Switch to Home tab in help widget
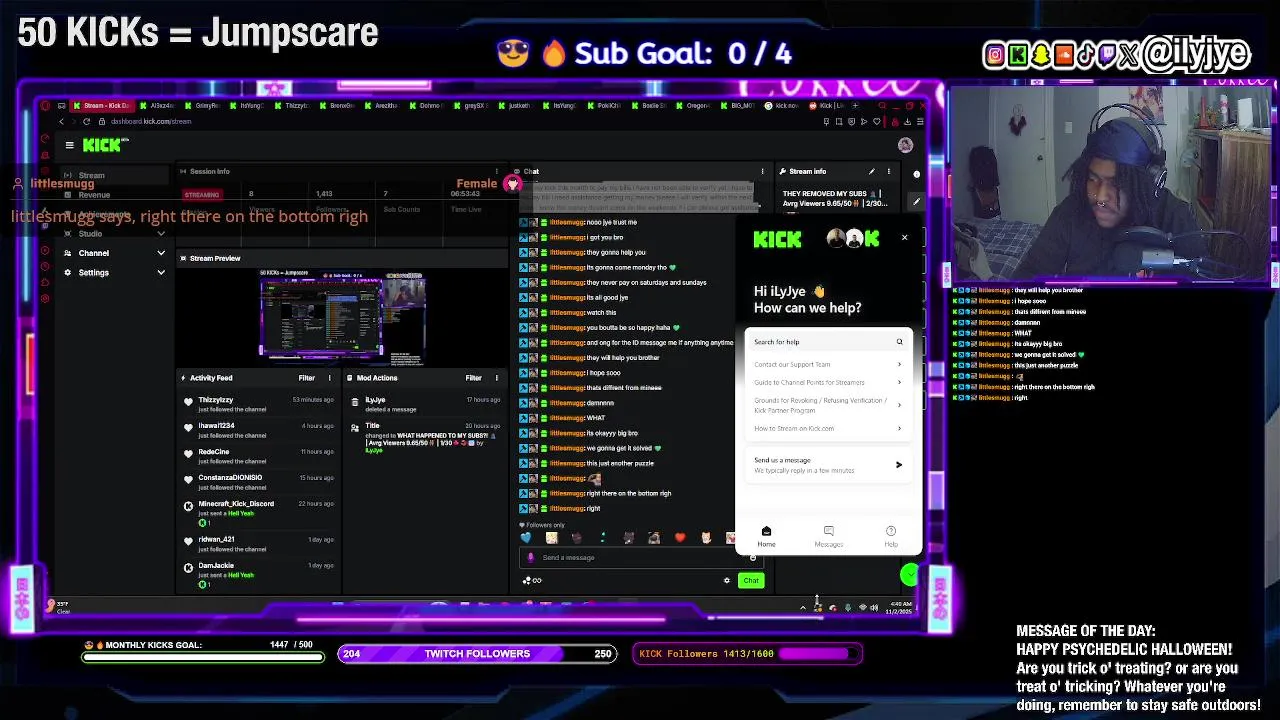 tap(766, 537)
